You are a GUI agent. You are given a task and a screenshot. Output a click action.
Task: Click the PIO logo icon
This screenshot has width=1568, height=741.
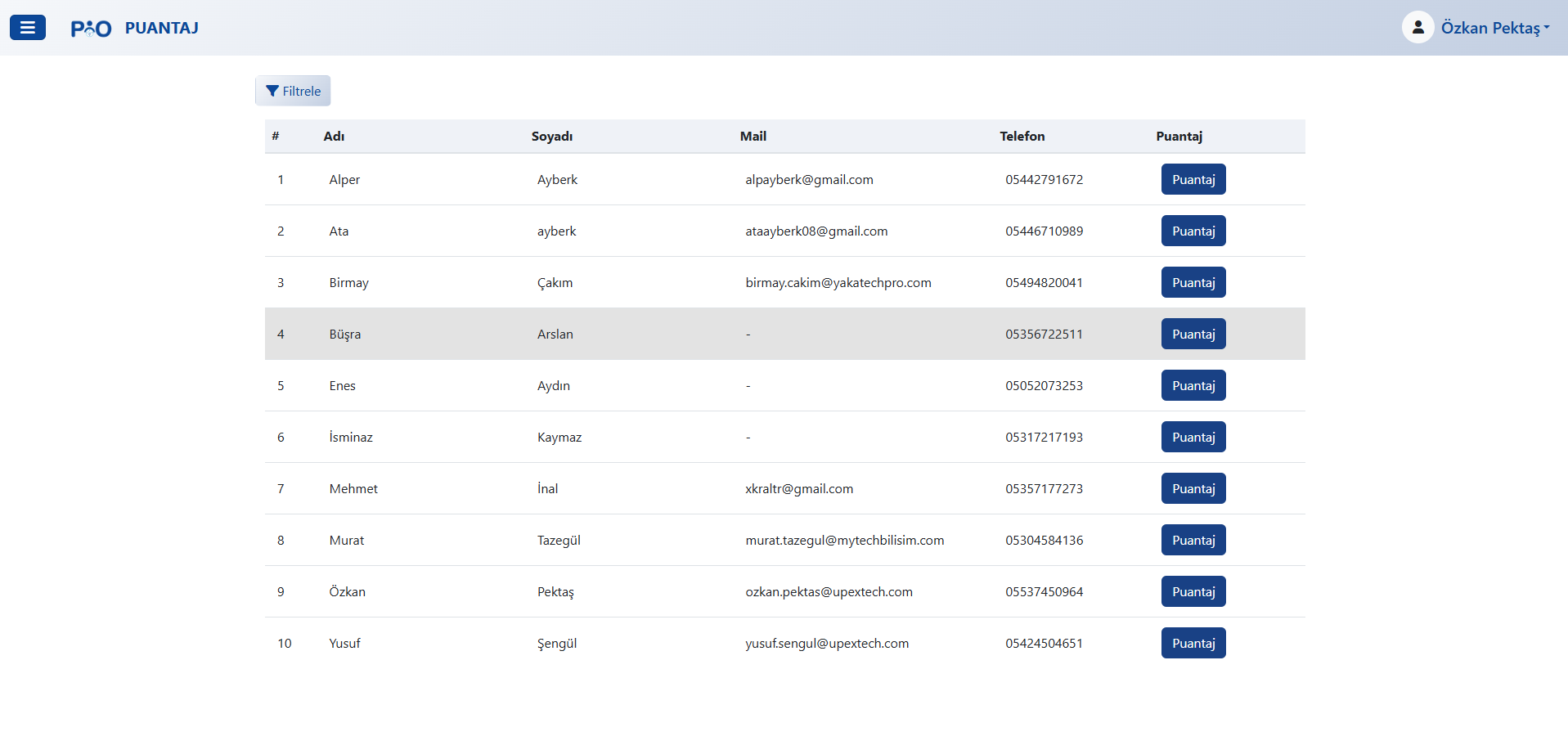(91, 29)
